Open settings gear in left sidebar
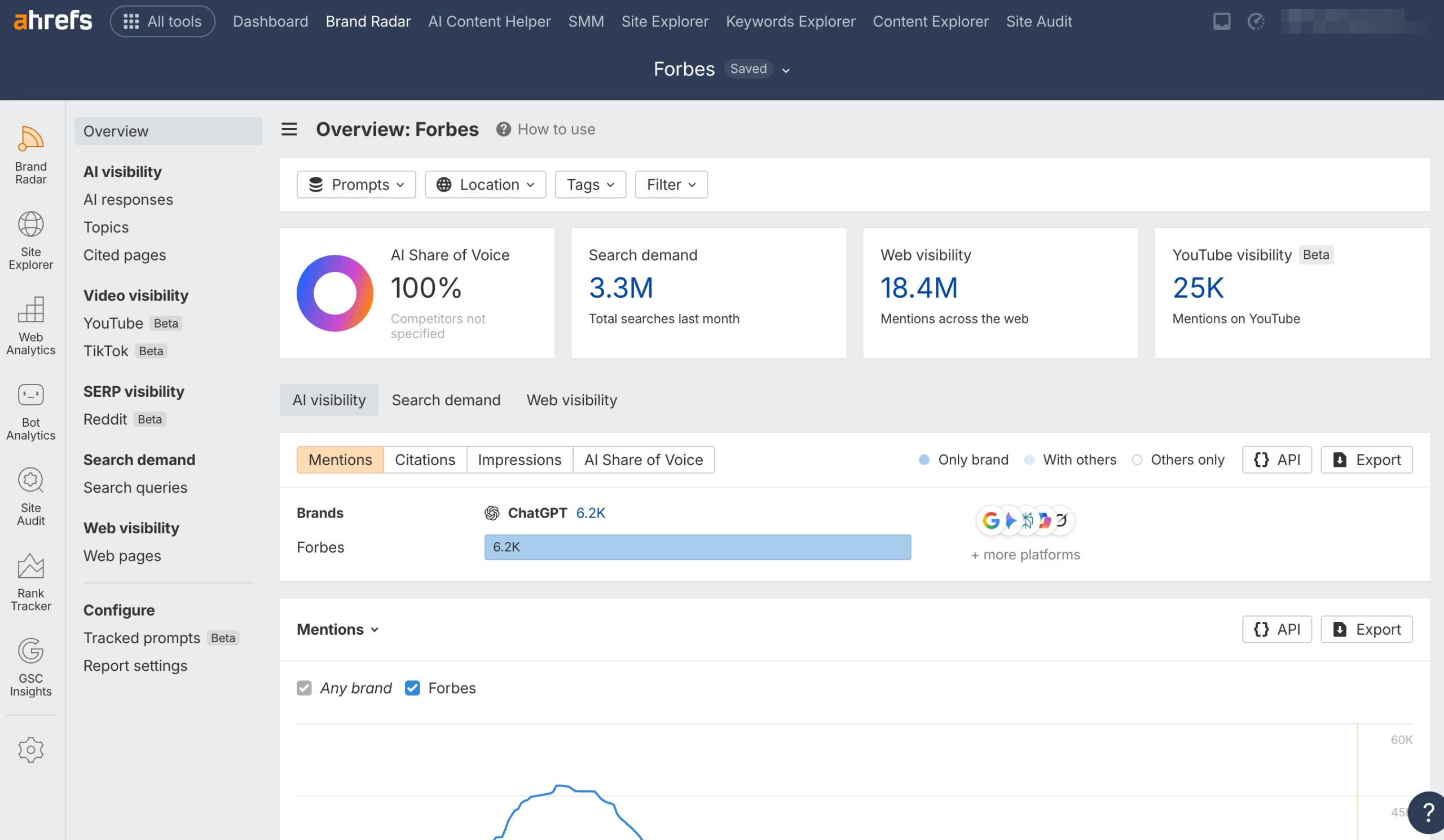The height and width of the screenshot is (840, 1444). [x=31, y=750]
